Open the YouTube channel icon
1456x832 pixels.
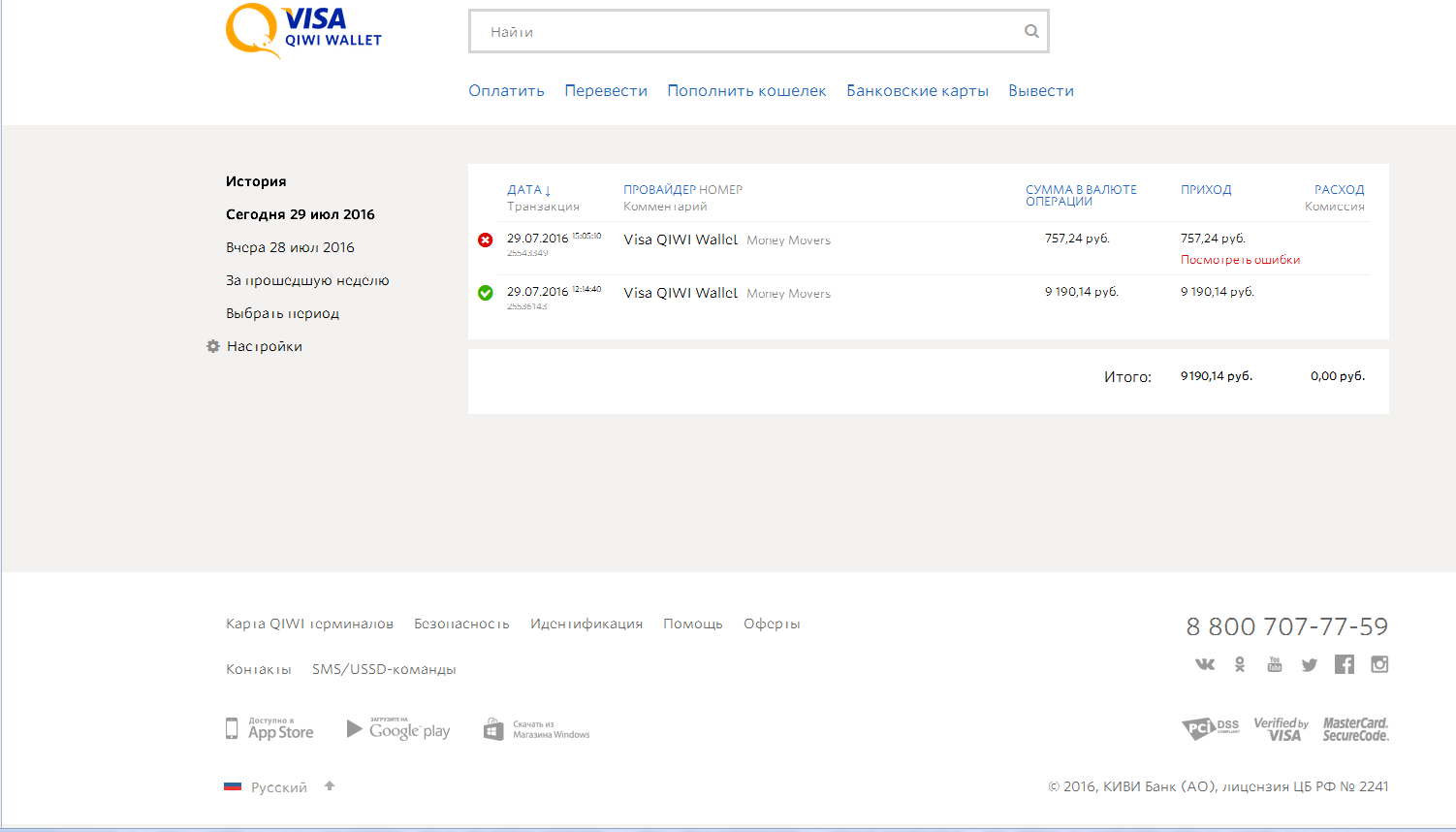(x=1275, y=664)
